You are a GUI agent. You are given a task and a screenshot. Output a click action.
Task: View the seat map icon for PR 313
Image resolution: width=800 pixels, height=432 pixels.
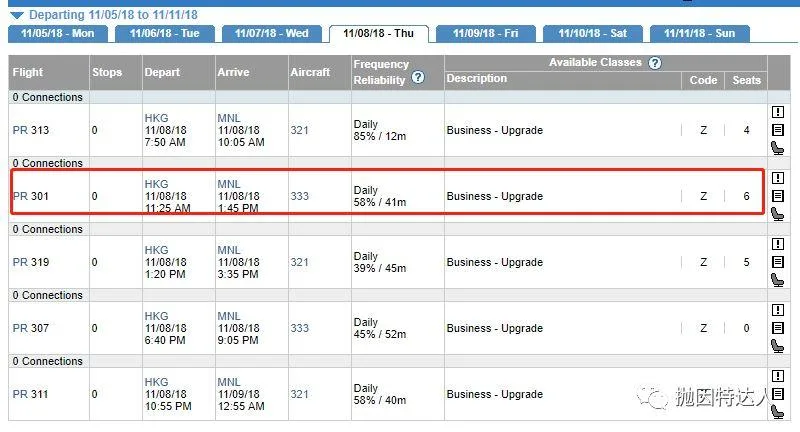click(778, 148)
